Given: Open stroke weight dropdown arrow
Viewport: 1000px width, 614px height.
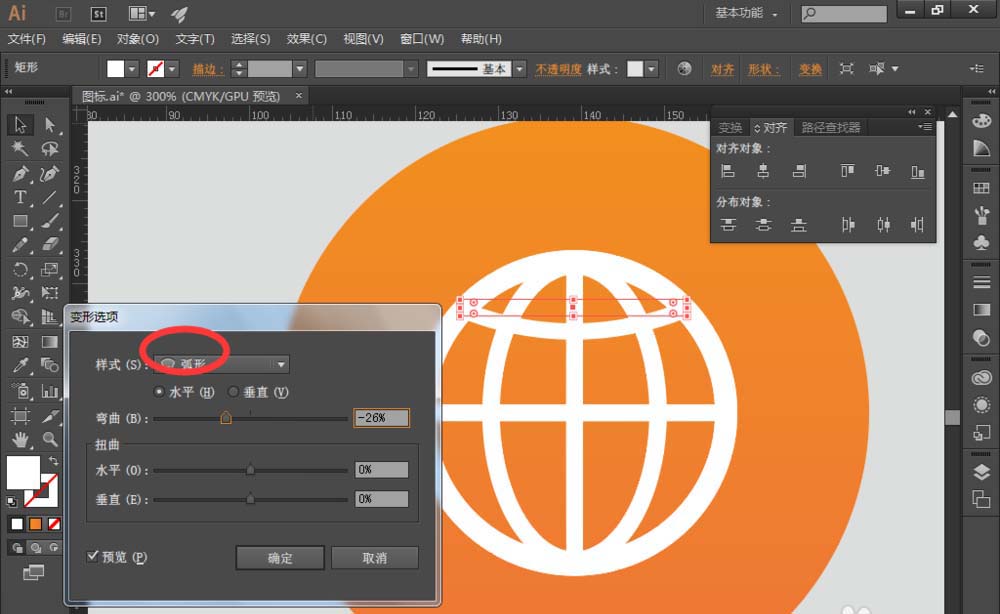Looking at the screenshot, I should pos(300,69).
